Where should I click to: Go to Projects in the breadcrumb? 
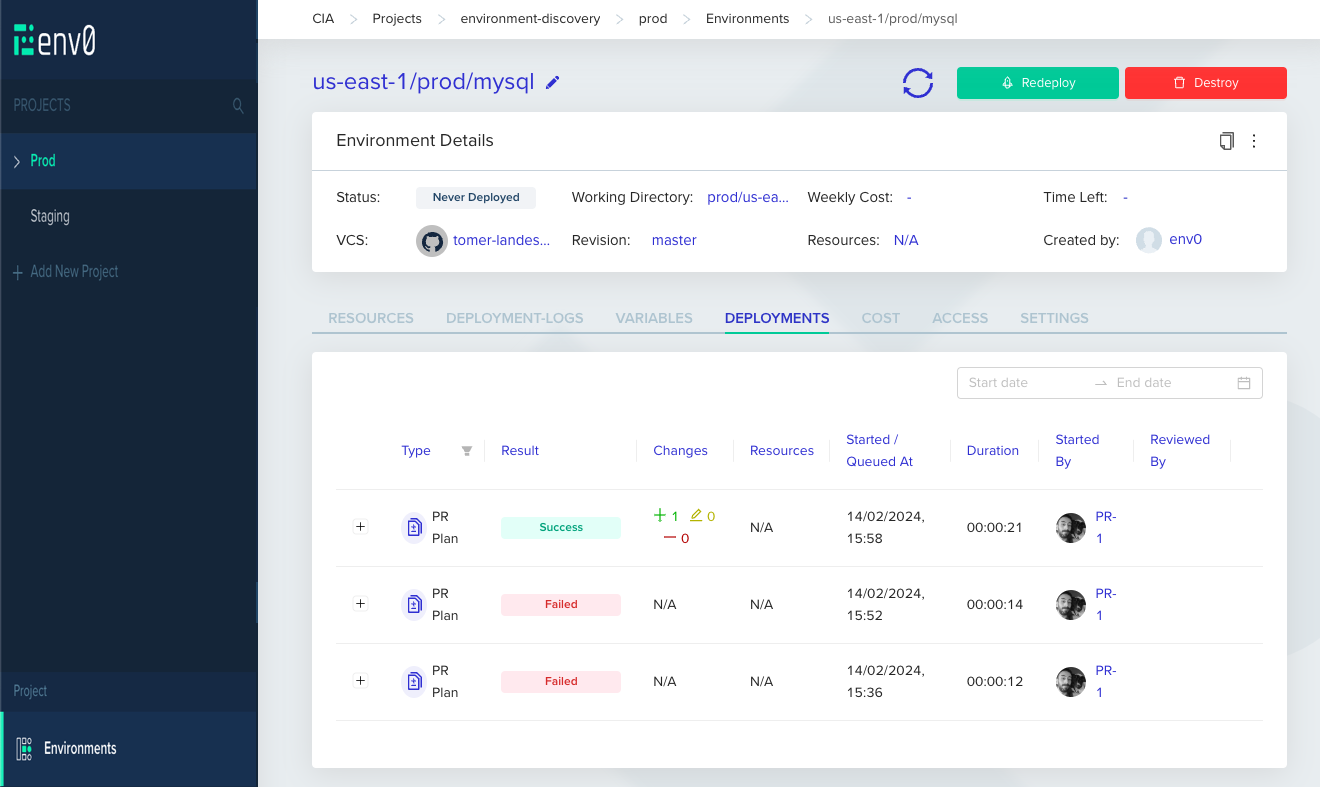click(x=397, y=19)
